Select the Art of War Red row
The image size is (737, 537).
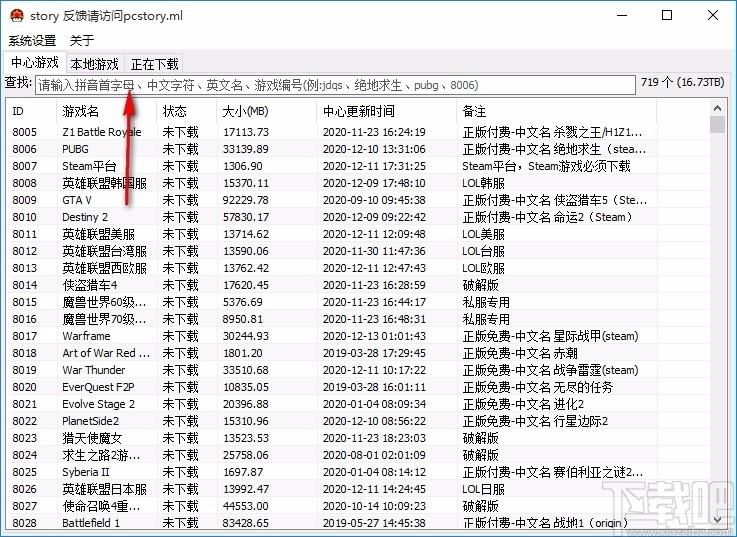(358, 353)
